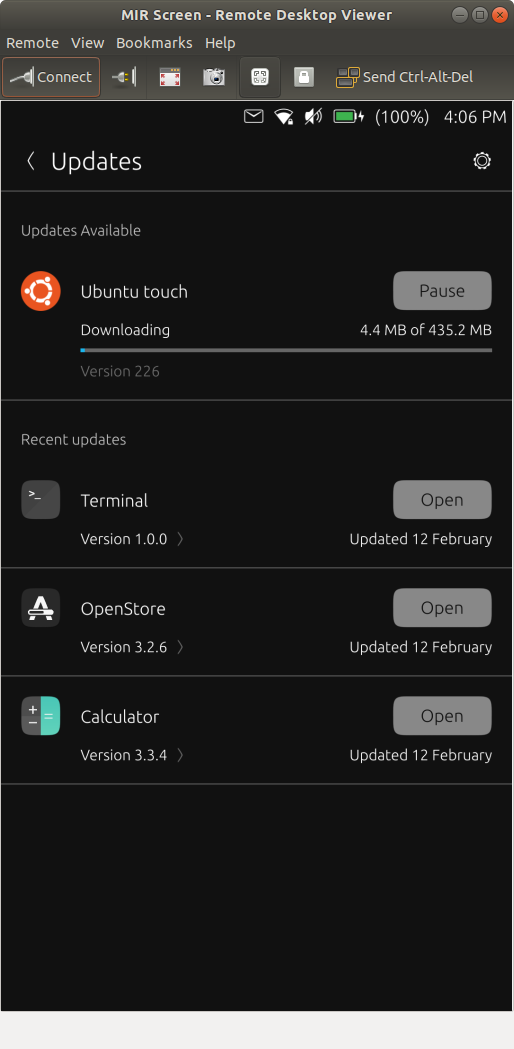
Task: Click the mail envelope indicator in status bar
Action: (x=254, y=117)
